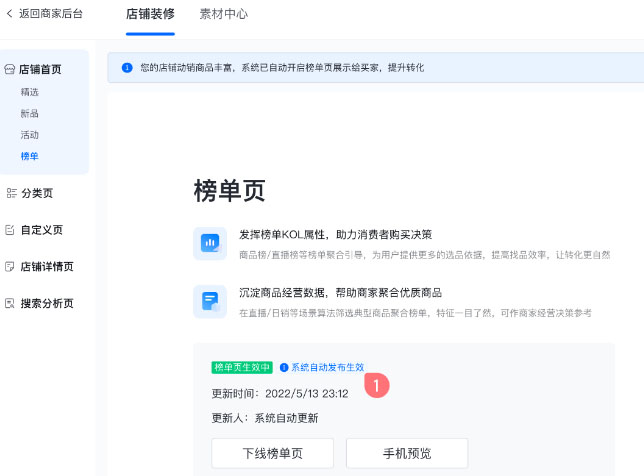644x476 pixels.
Task: Click the 分类页 list icon
Action: pos(12,193)
